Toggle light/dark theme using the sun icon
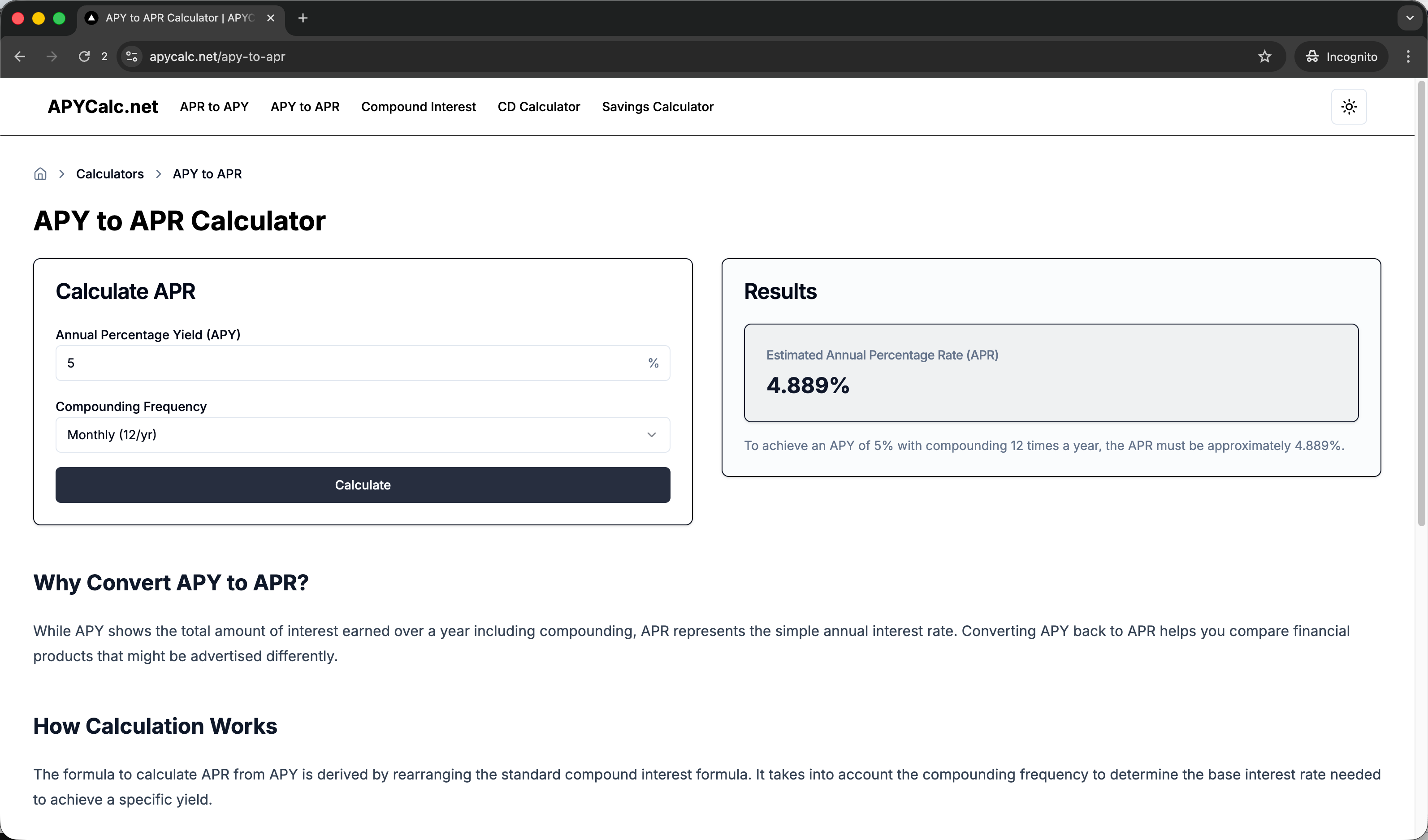Image resolution: width=1428 pixels, height=840 pixels. 1349,107
